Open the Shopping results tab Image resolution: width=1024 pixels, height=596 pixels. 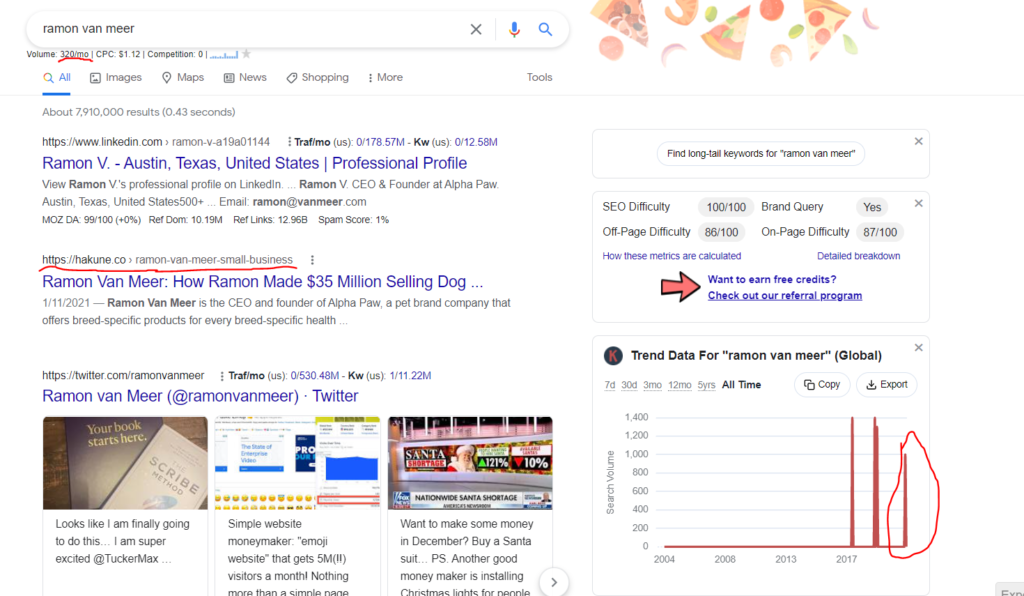pyautogui.click(x=317, y=77)
